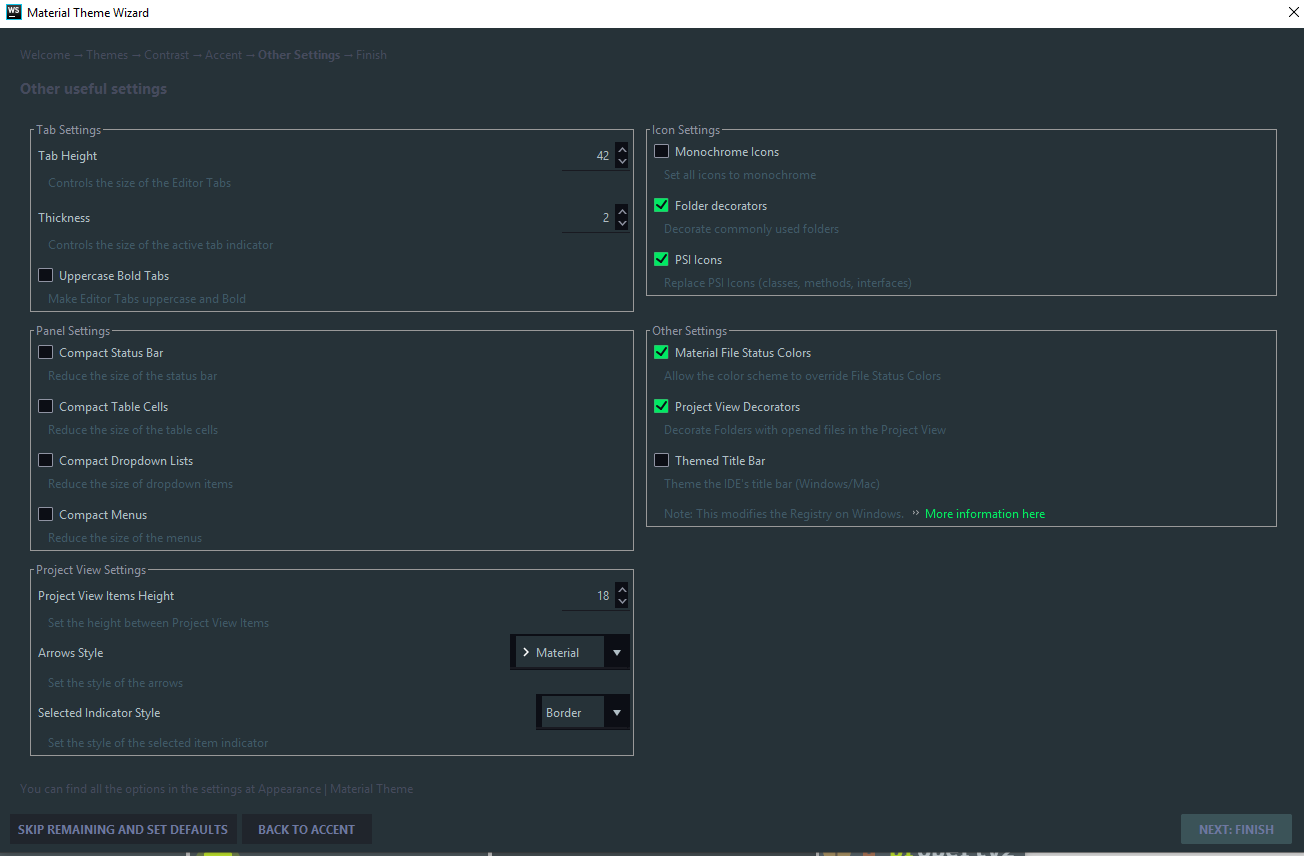
Task: Disable Material File Status Colors checkbox
Action: tap(662, 352)
